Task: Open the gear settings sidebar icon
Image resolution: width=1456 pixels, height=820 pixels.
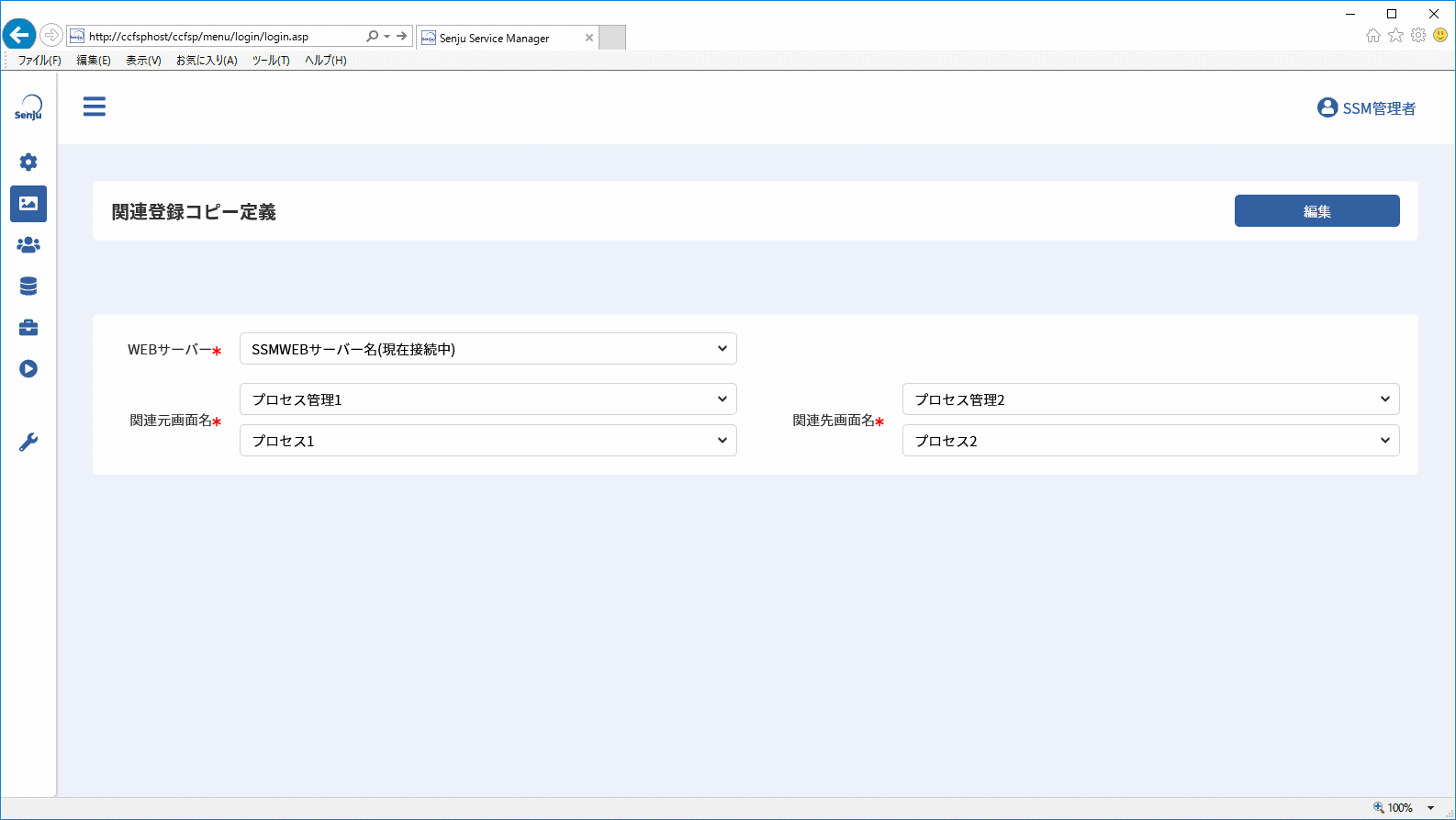Action: pos(28,163)
